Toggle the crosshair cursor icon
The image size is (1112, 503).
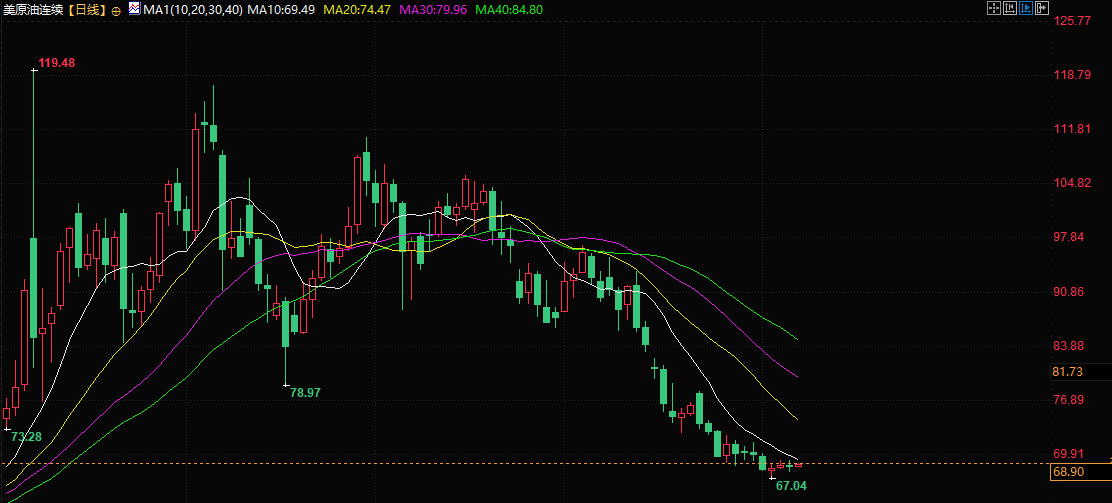[994, 8]
